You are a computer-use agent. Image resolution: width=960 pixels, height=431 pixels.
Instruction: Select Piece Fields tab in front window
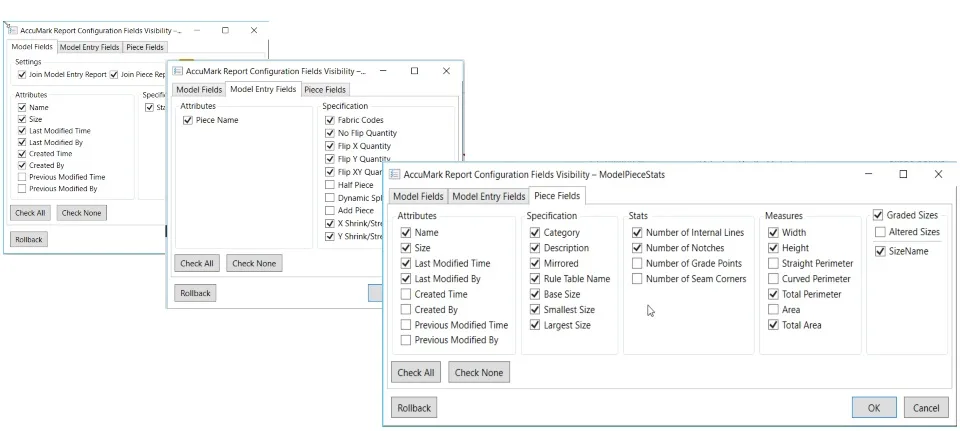click(557, 196)
